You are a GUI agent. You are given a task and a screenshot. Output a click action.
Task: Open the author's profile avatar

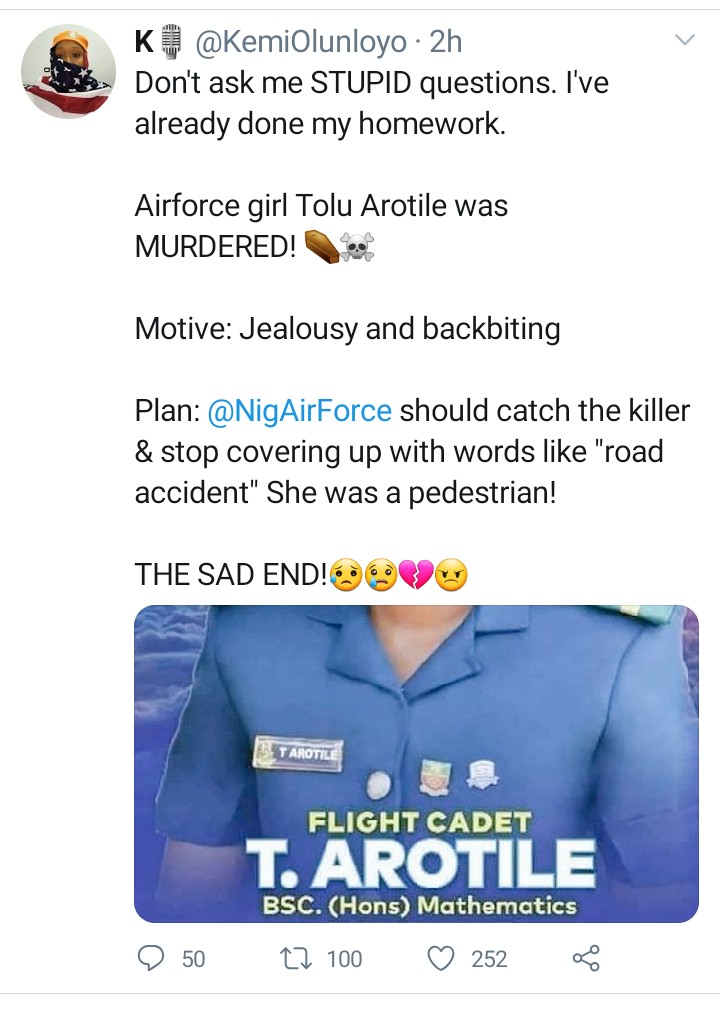pos(69,71)
